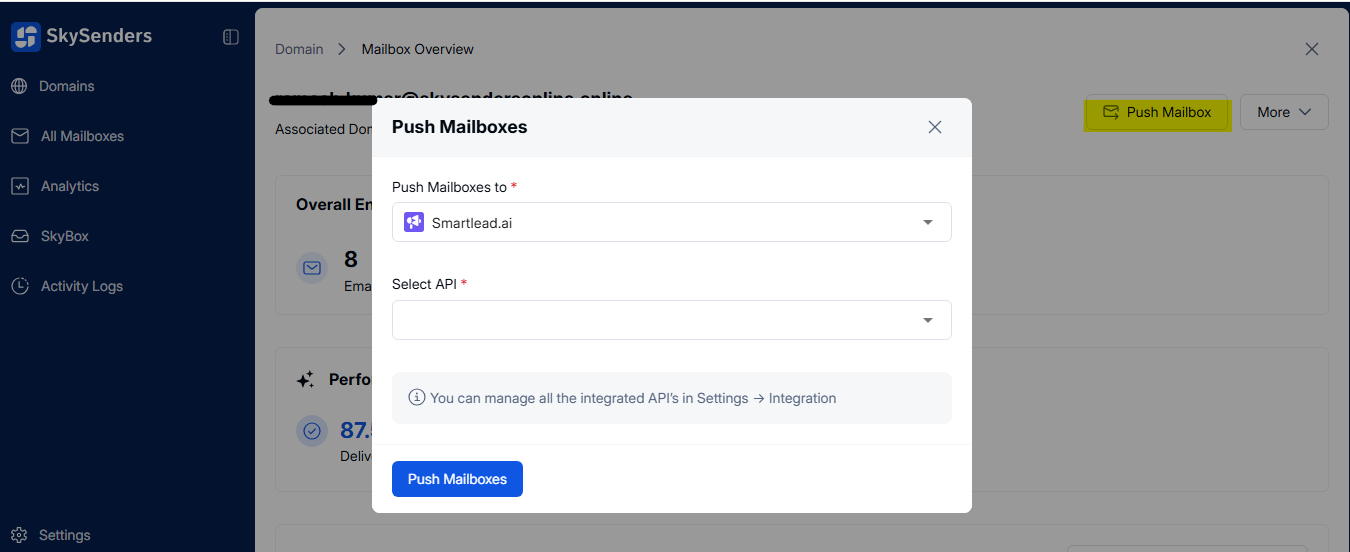Click the Settings gear icon

point(19,535)
